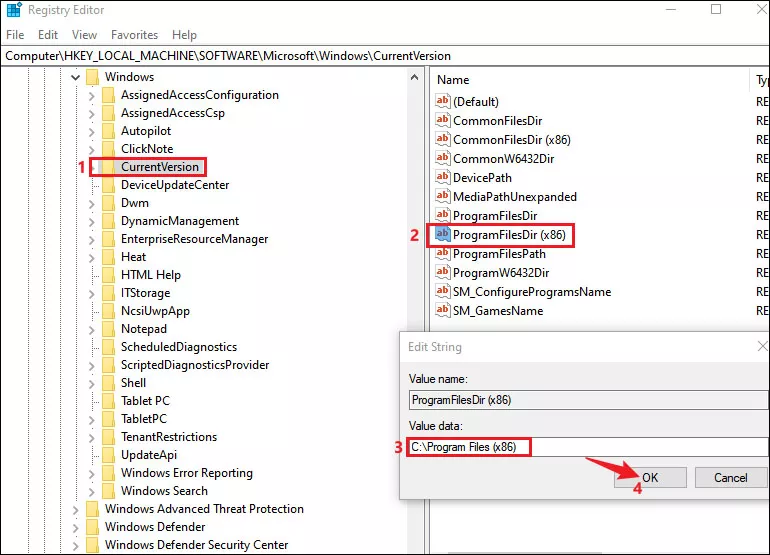Open the Favorites menu
770x555 pixels.
135,35
